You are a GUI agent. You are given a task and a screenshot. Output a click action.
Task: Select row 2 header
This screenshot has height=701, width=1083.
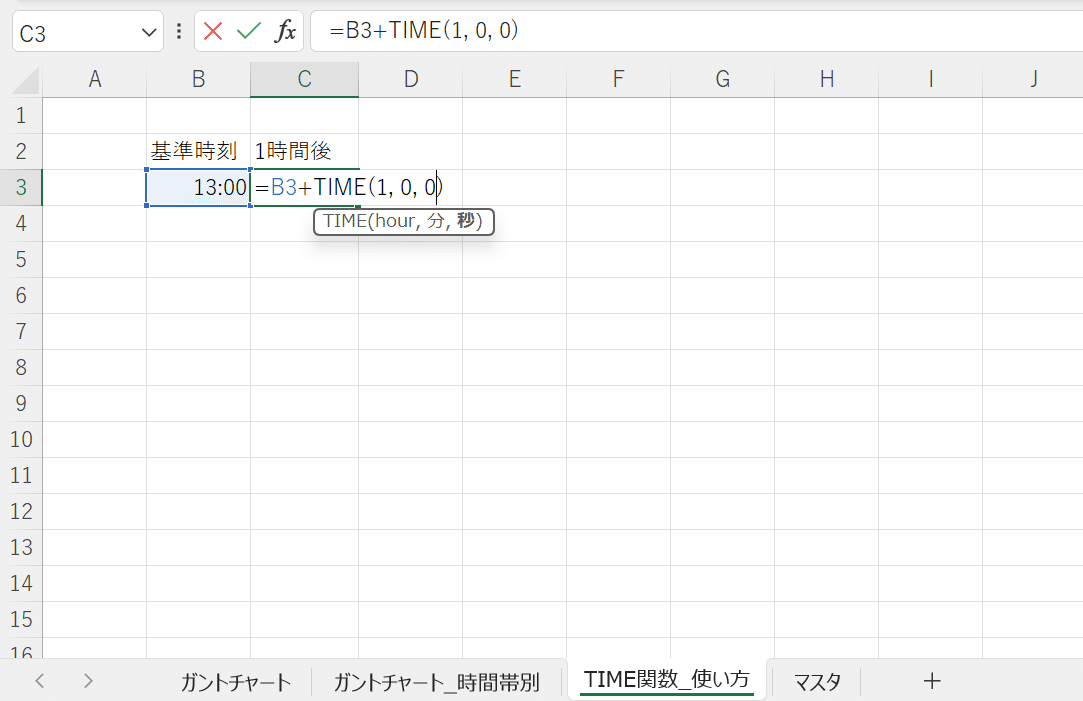click(x=21, y=151)
